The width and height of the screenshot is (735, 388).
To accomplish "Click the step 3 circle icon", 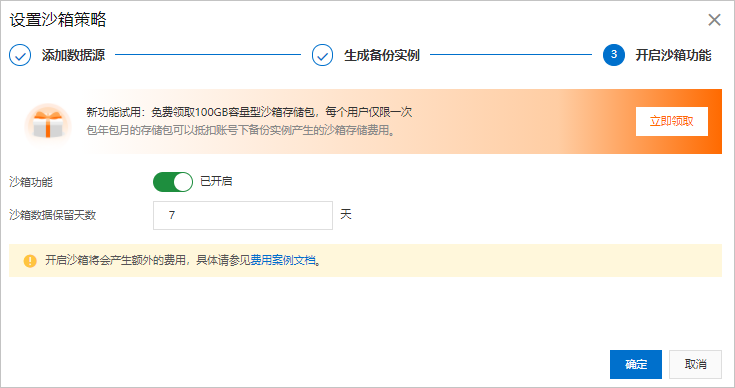I will point(614,55).
